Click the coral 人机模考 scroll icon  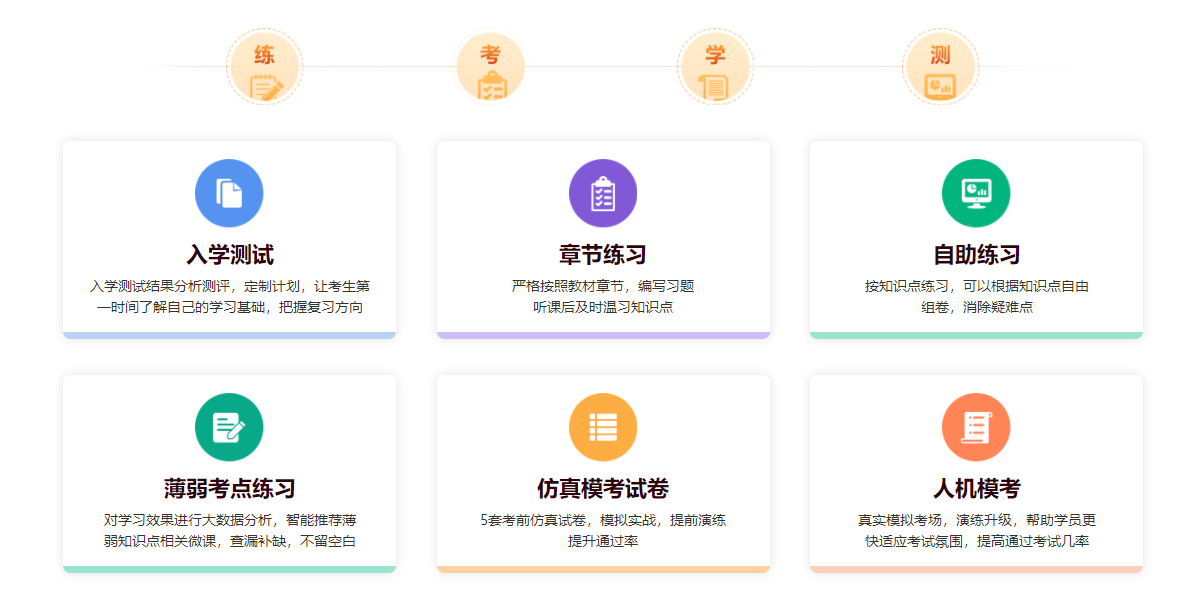975,427
